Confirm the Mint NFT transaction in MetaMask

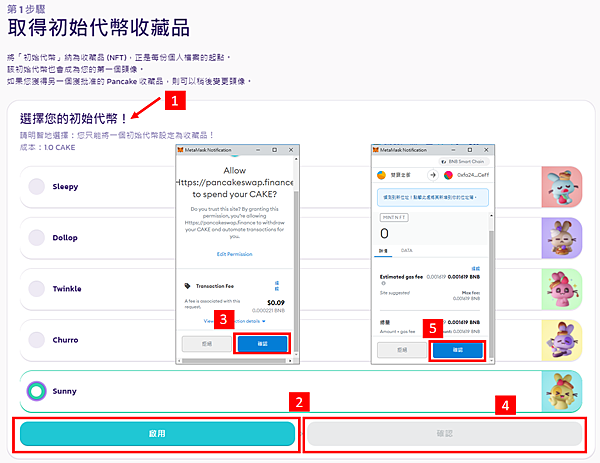(x=458, y=350)
